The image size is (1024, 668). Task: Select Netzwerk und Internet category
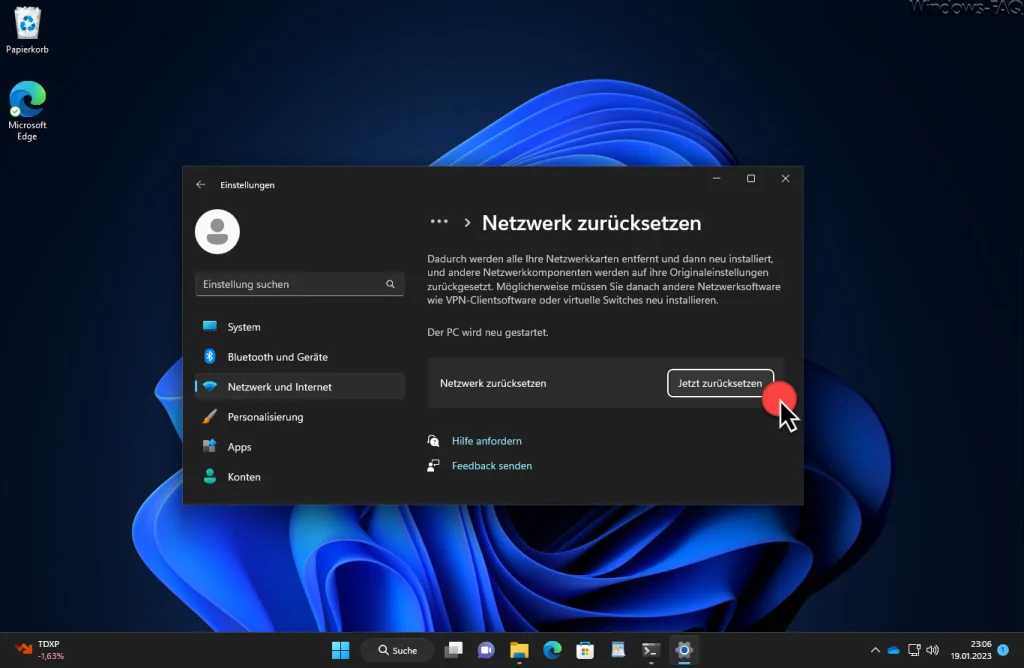300,387
